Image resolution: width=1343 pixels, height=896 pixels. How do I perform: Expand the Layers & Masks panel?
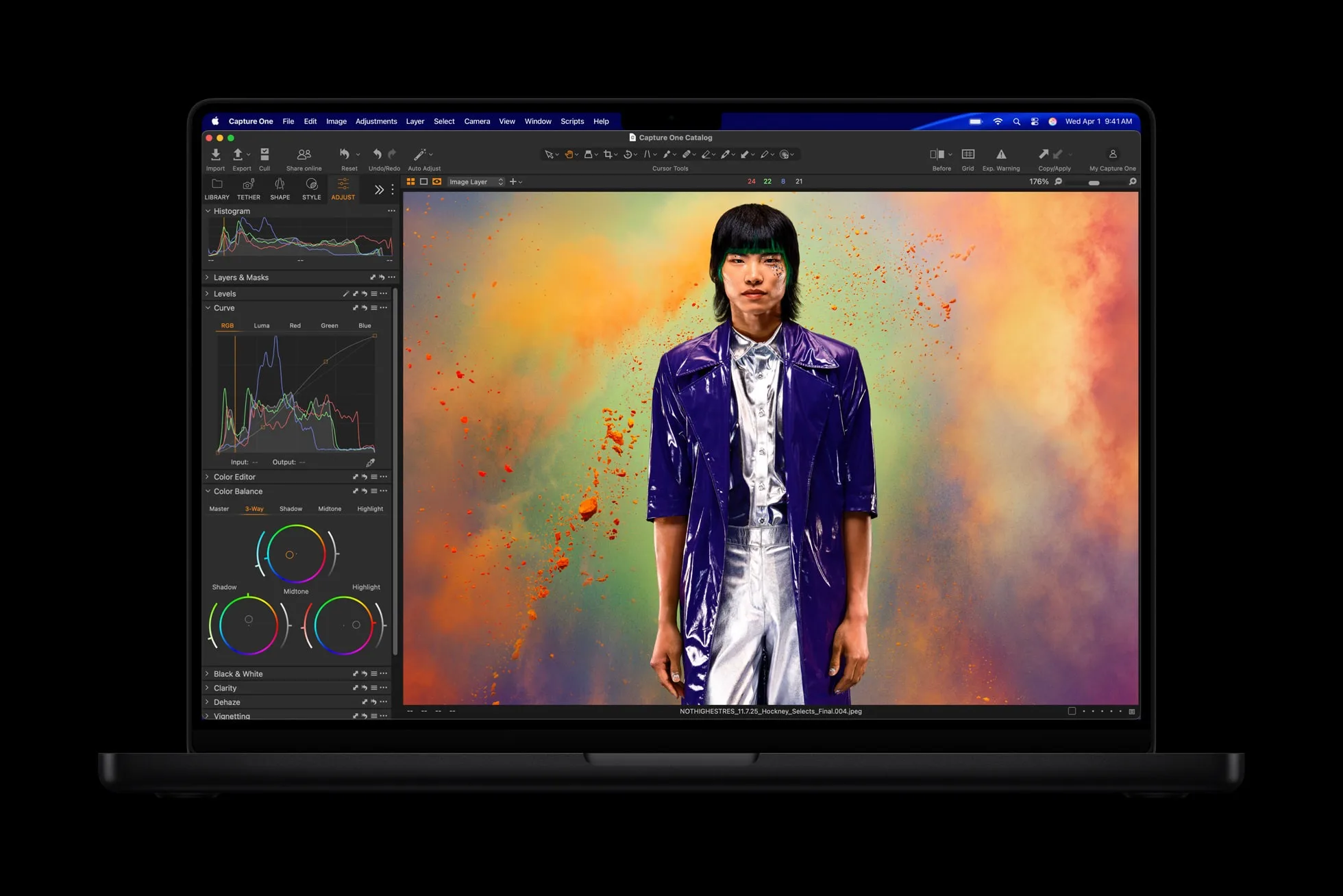point(241,277)
